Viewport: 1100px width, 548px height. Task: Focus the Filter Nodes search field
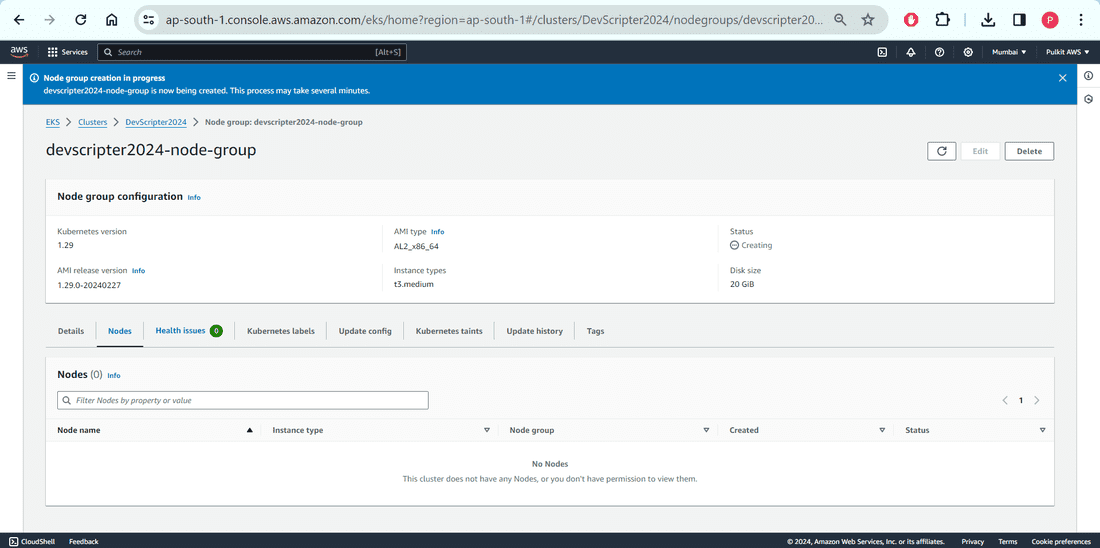click(243, 401)
